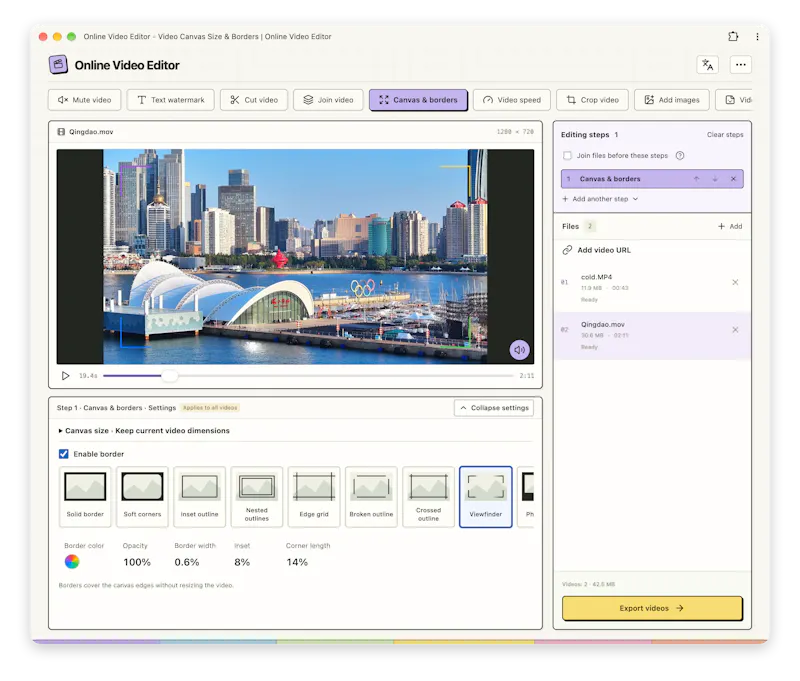Open the Video speed tool
800x681 pixels.
[x=512, y=100]
